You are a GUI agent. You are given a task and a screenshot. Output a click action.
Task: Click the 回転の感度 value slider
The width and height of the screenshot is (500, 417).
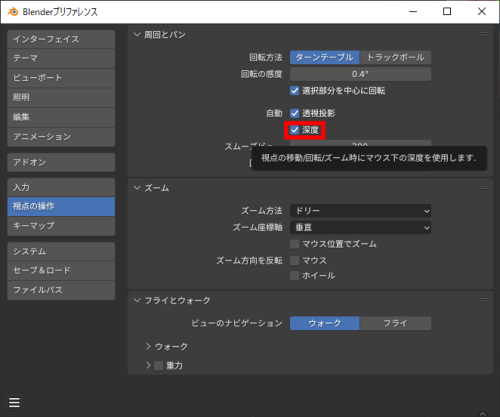pyautogui.click(x=360, y=74)
